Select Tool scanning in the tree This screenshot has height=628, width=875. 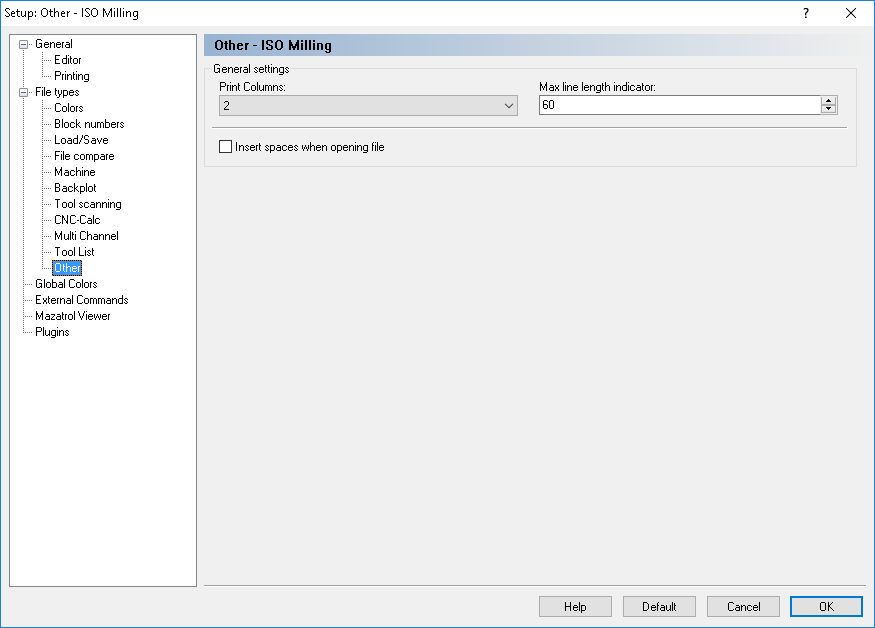(88, 204)
